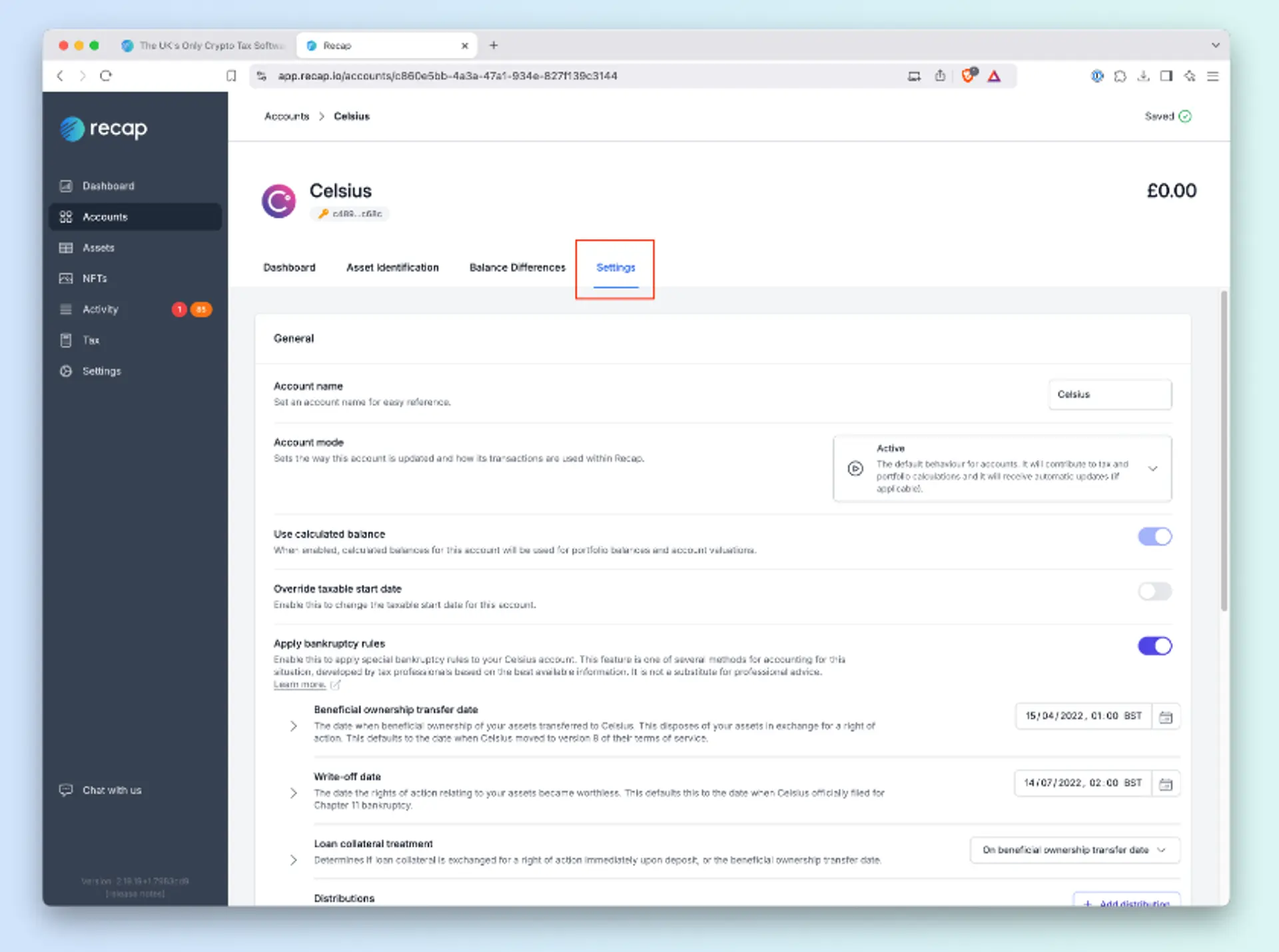Viewport: 1279px width, 952px height.
Task: Open the Tax section icon
Action: [66, 340]
